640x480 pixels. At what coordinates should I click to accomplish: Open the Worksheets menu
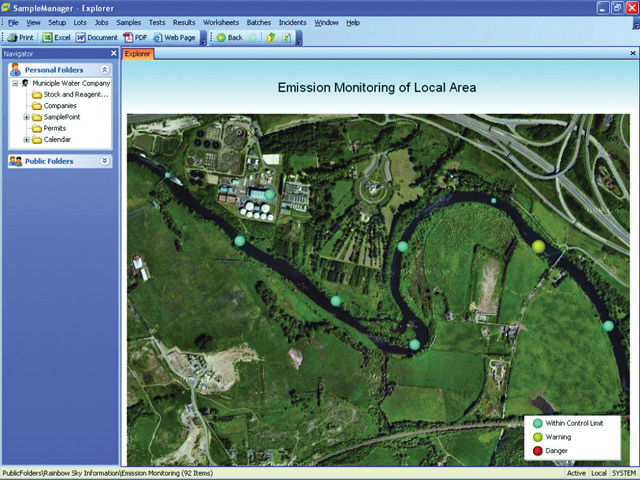coord(220,22)
